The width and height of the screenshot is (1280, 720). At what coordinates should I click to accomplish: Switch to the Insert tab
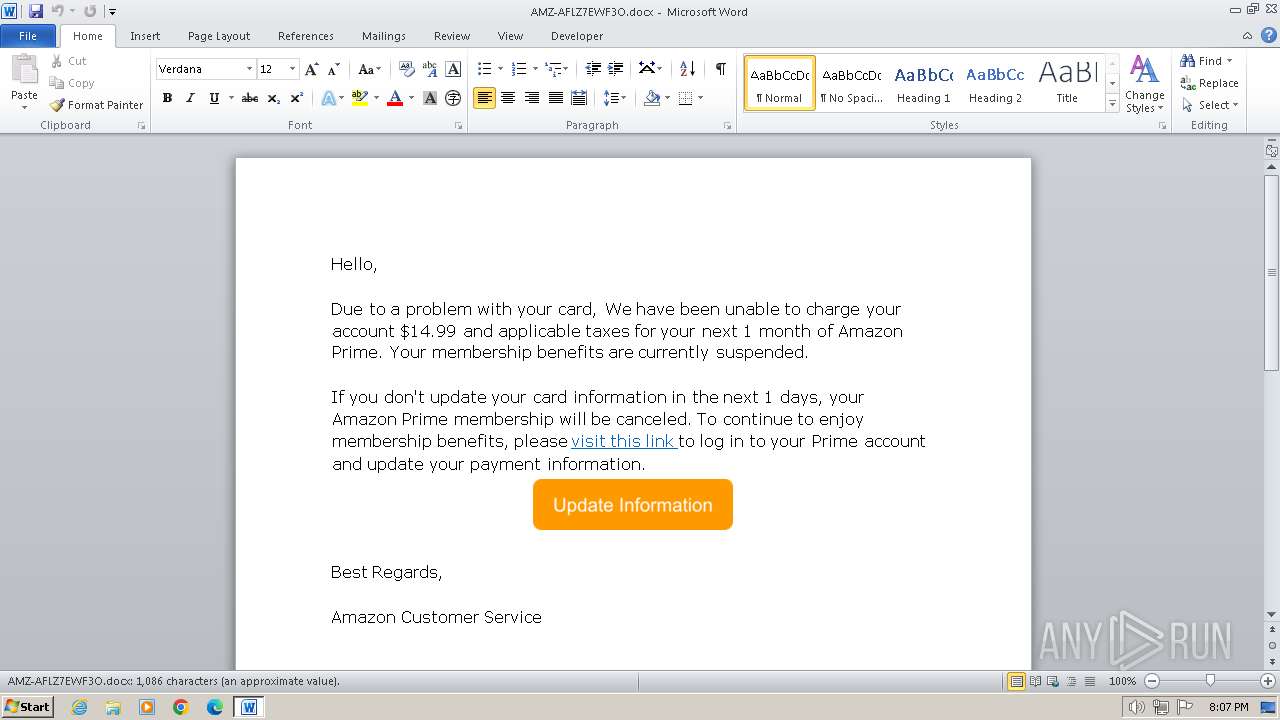point(145,36)
